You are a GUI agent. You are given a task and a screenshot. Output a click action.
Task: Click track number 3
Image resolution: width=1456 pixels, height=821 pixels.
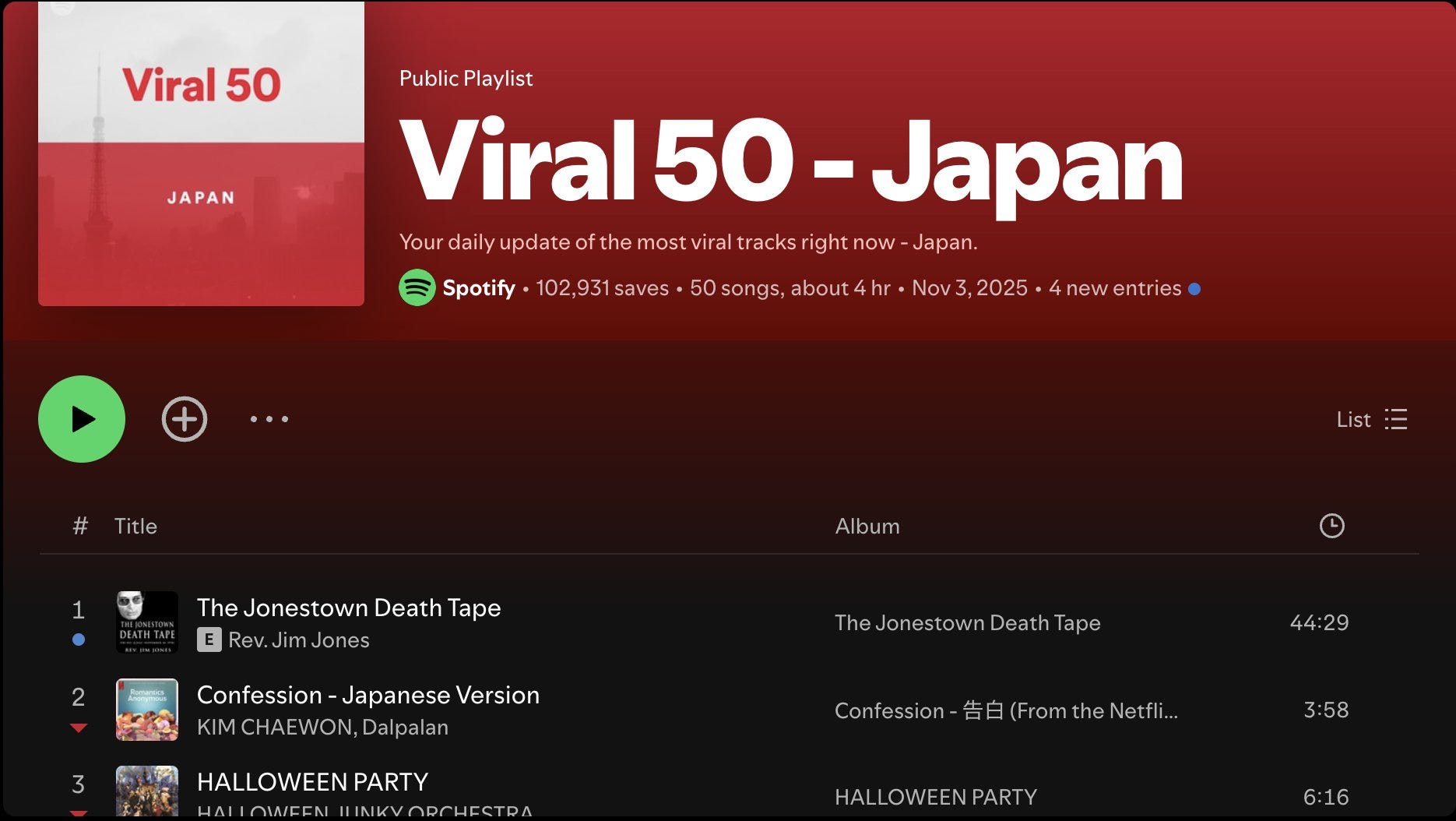79,784
